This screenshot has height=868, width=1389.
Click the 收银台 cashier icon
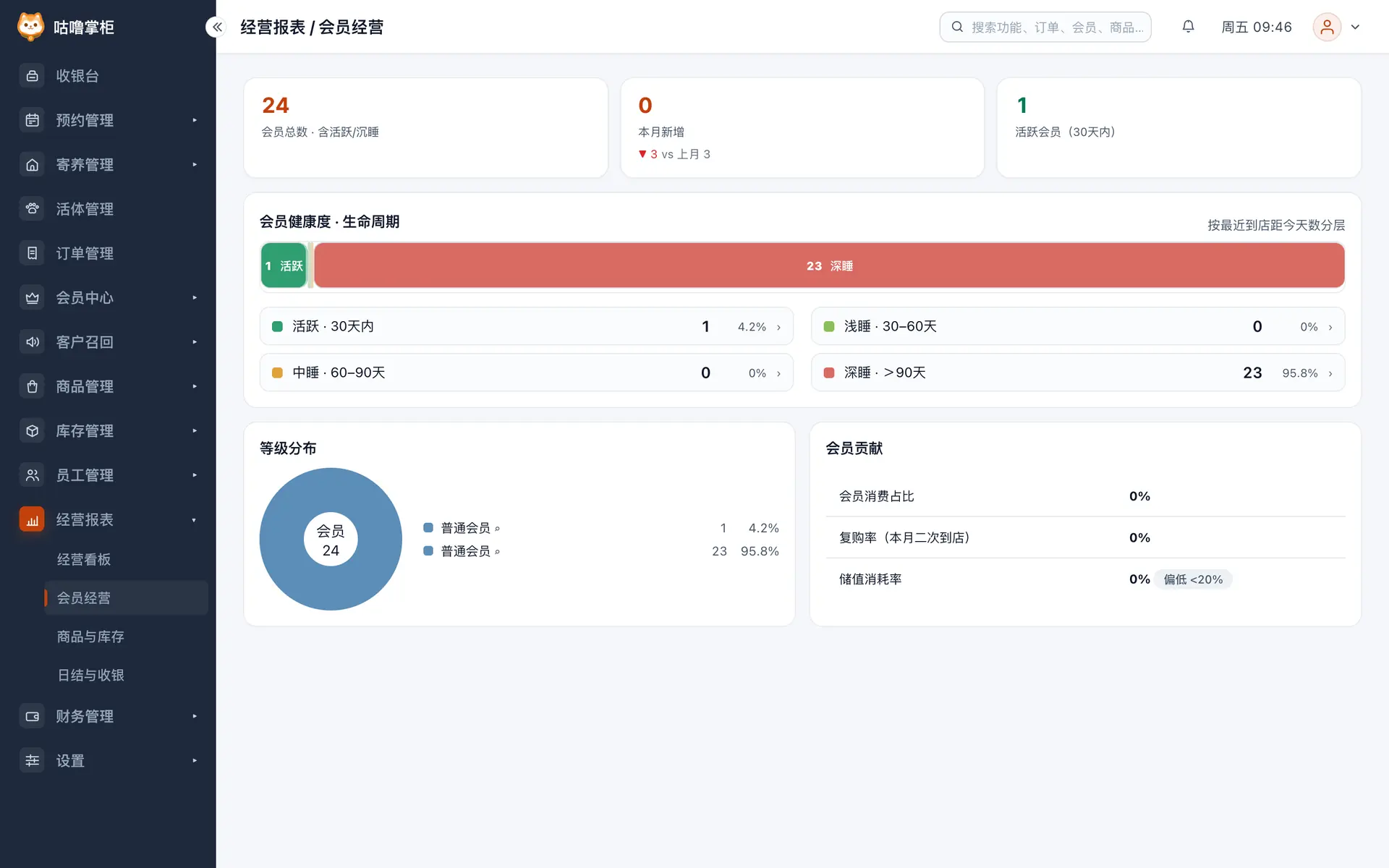tap(32, 76)
